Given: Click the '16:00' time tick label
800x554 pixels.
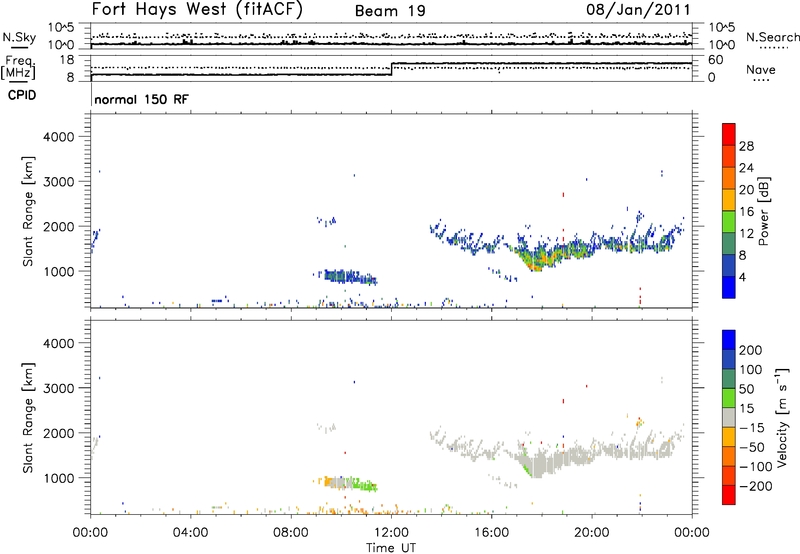Looking at the screenshot, I should [491, 533].
